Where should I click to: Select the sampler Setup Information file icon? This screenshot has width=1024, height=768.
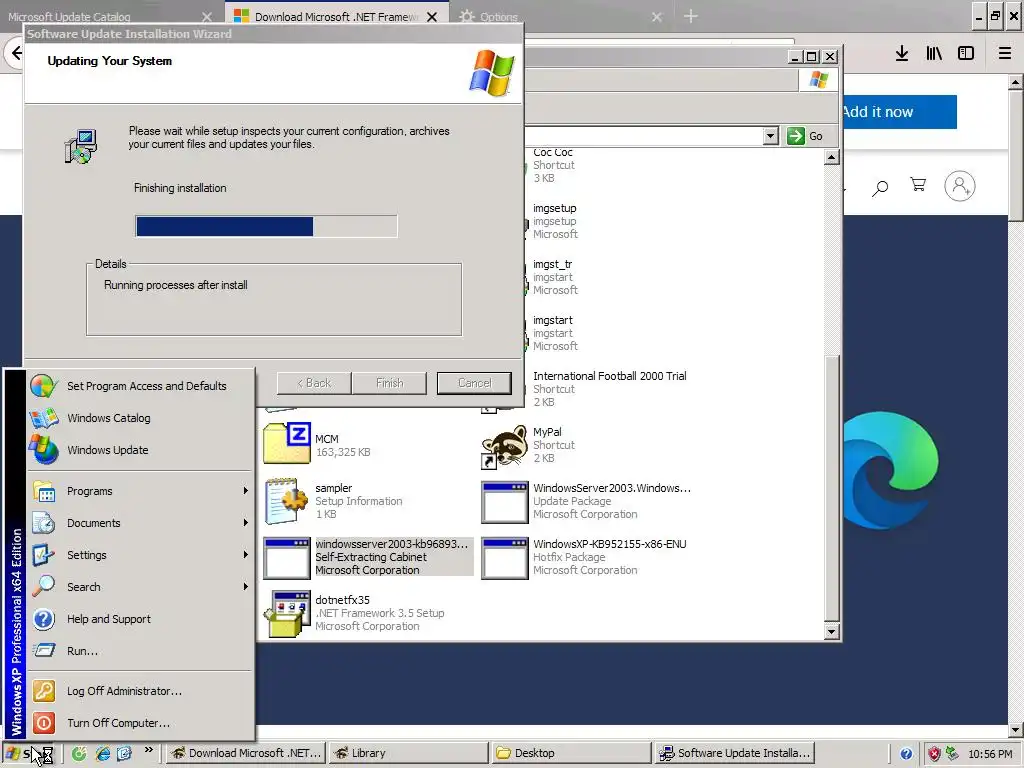pos(286,501)
